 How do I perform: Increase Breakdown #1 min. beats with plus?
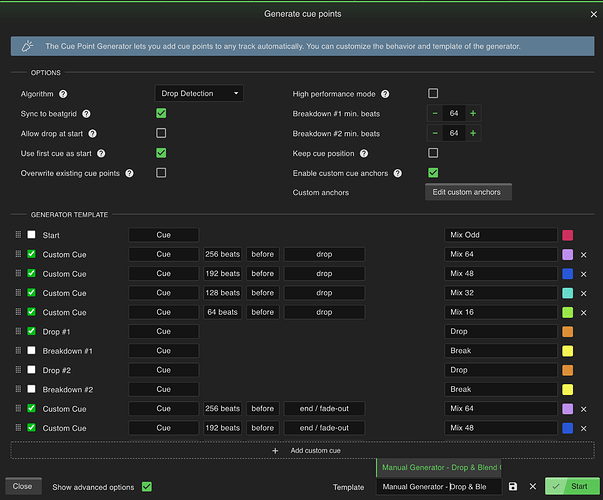[472, 114]
